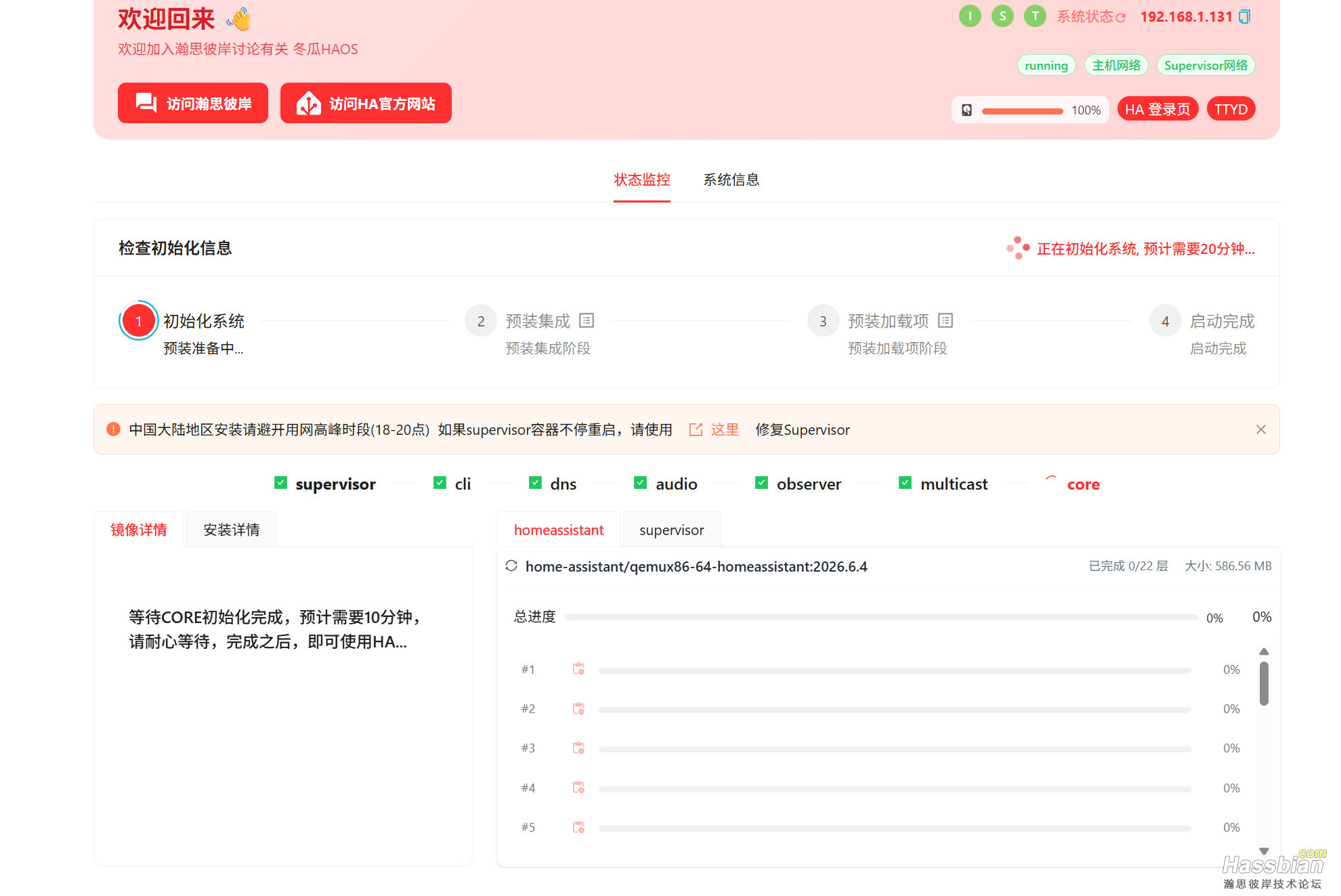
Task: Dismiss the orange warning banner
Action: pyautogui.click(x=1260, y=429)
